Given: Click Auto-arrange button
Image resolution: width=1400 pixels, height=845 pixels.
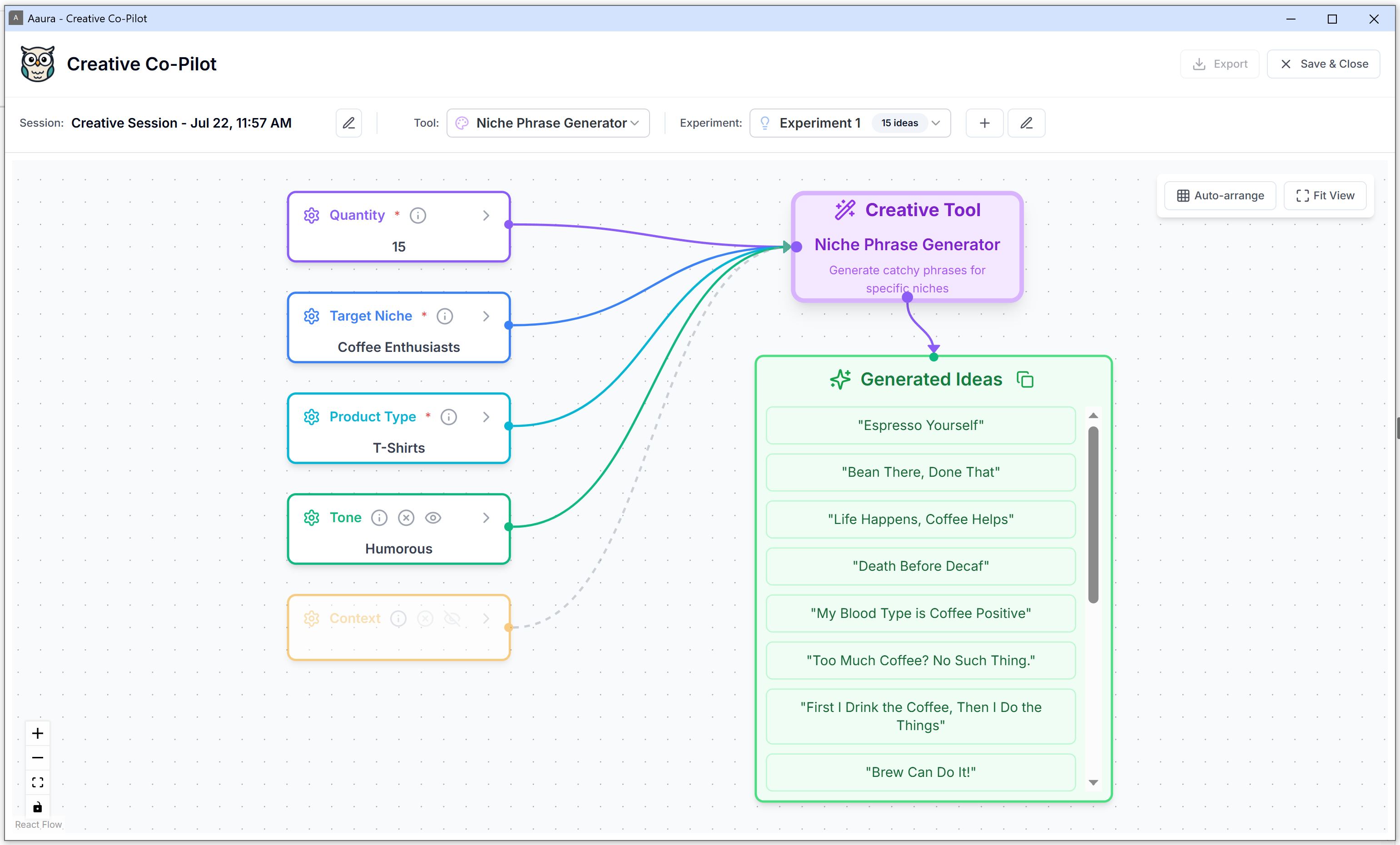Looking at the screenshot, I should point(1220,196).
